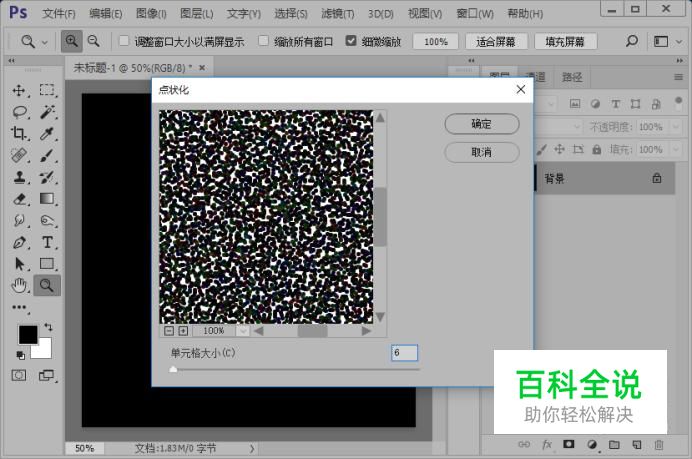Open the 滤镜(T) menu
Screen dimensions: 692x459
pyautogui.click(x=338, y=14)
